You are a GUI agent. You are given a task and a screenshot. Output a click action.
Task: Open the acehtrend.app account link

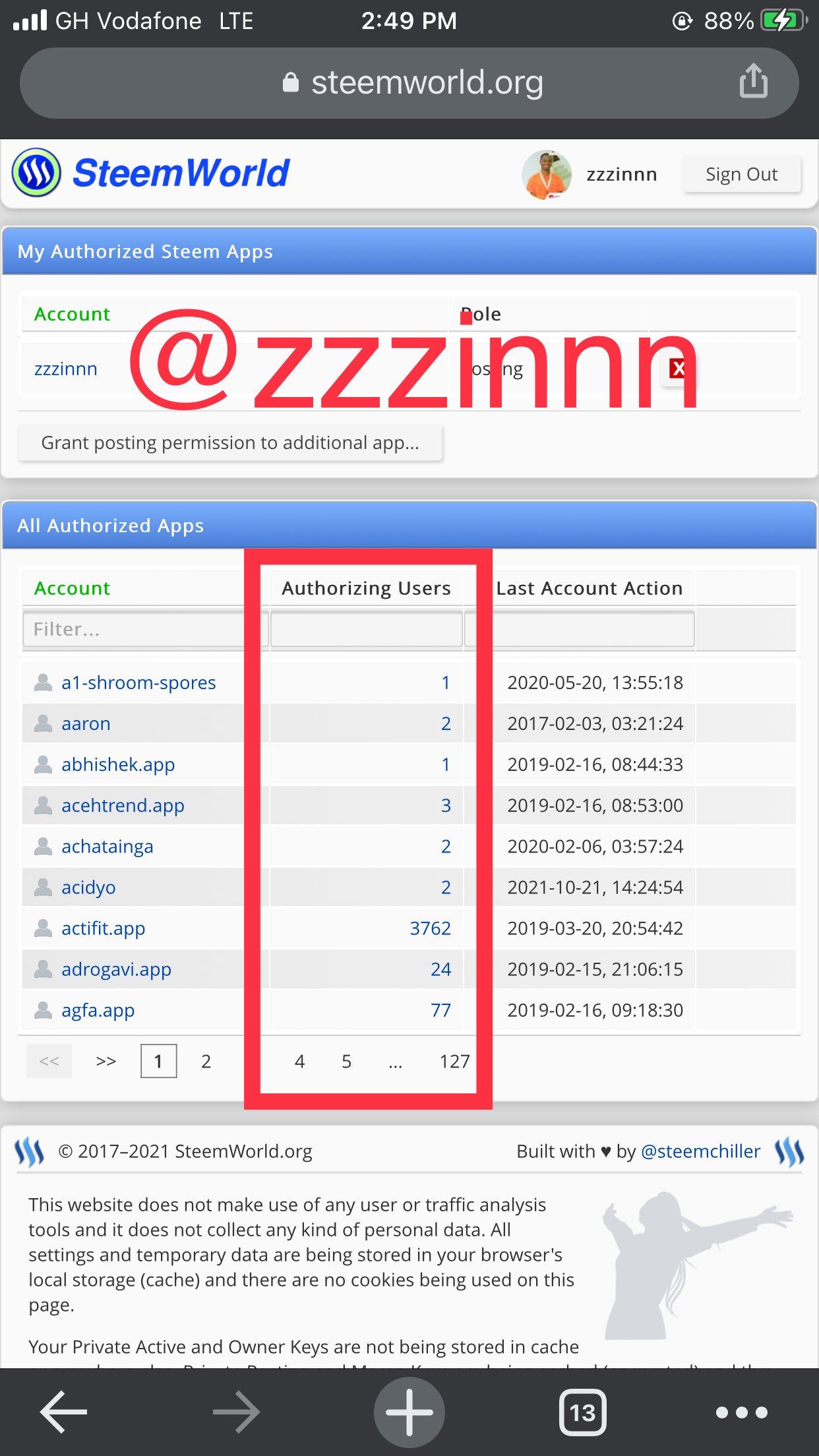tap(123, 806)
